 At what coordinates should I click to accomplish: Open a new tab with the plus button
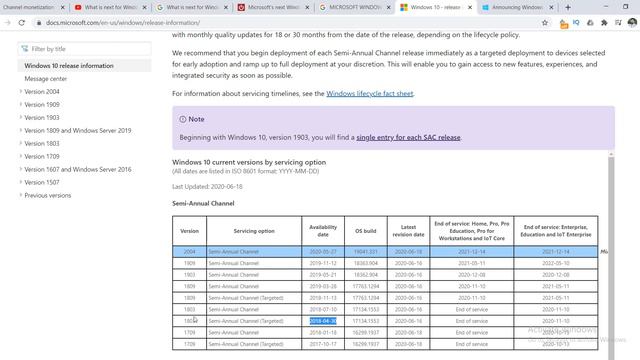click(x=568, y=7)
